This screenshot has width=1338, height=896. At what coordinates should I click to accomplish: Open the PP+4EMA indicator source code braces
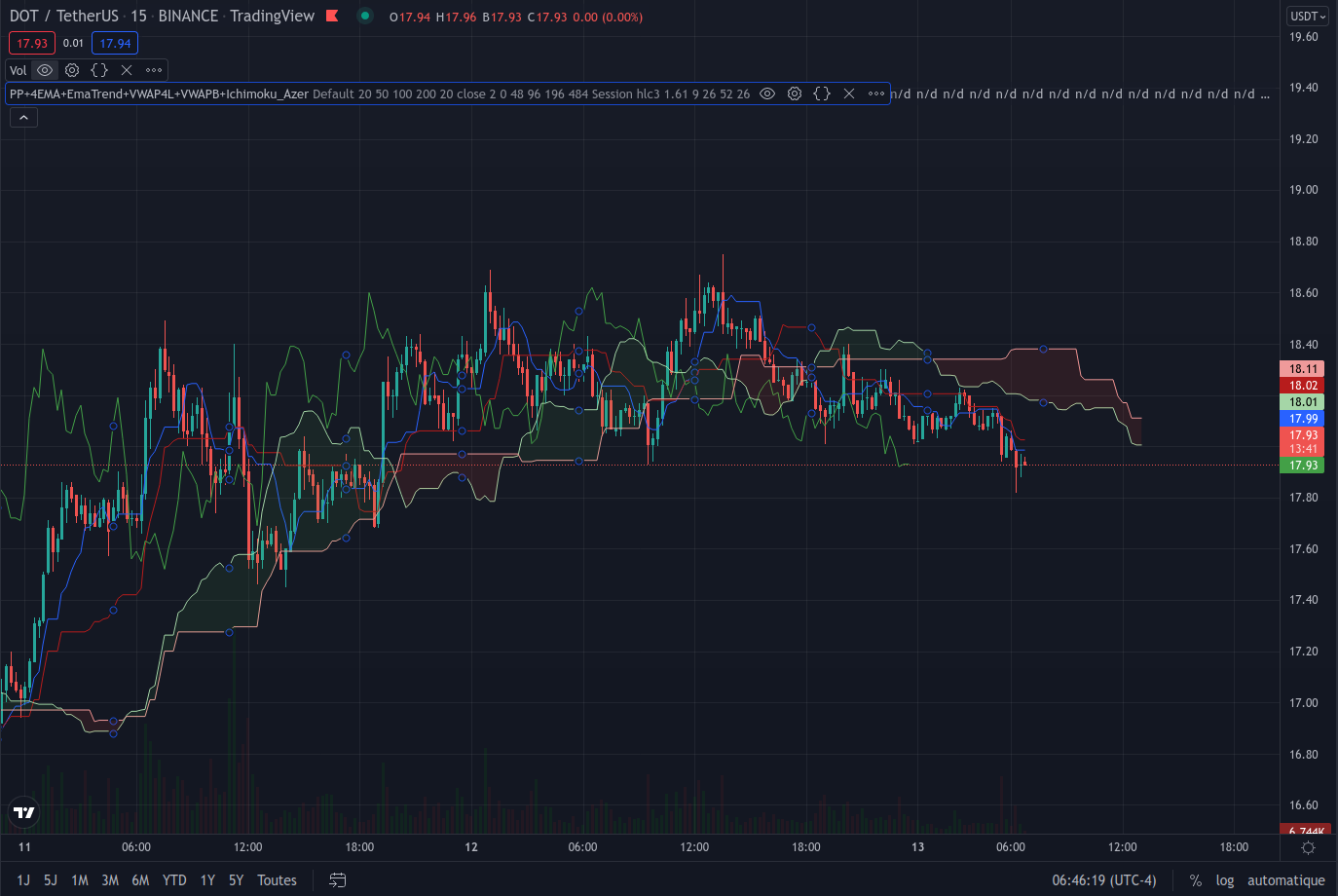[822, 93]
